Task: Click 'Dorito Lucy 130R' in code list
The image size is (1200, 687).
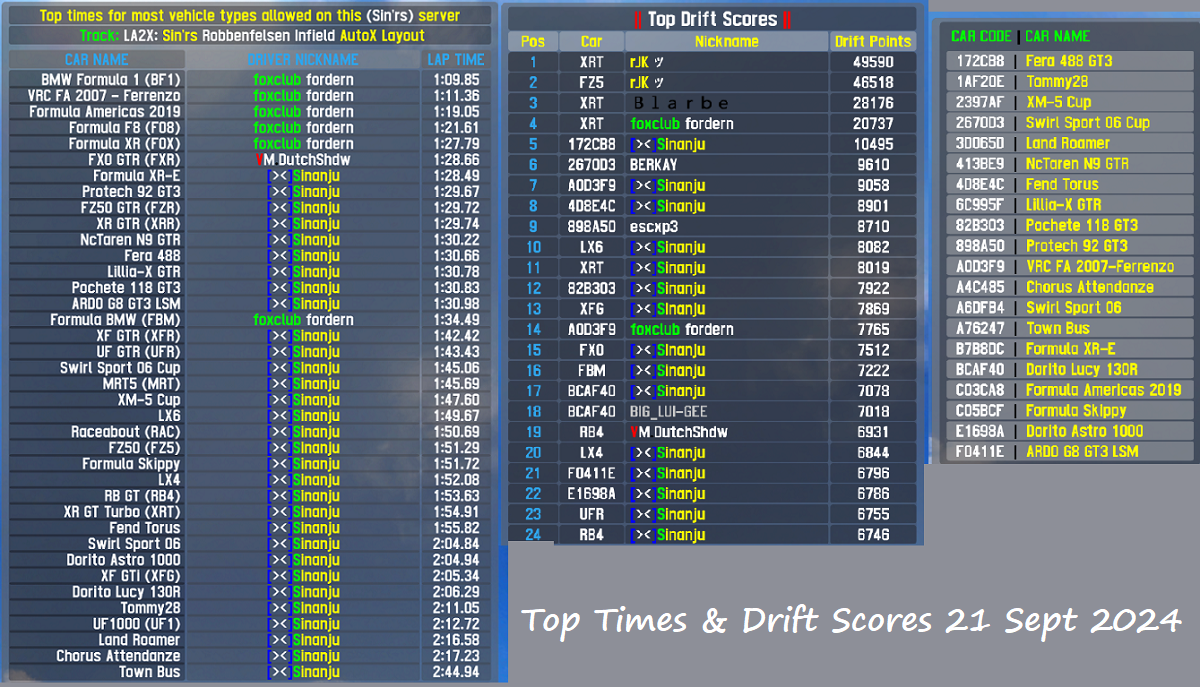Action: point(1082,369)
